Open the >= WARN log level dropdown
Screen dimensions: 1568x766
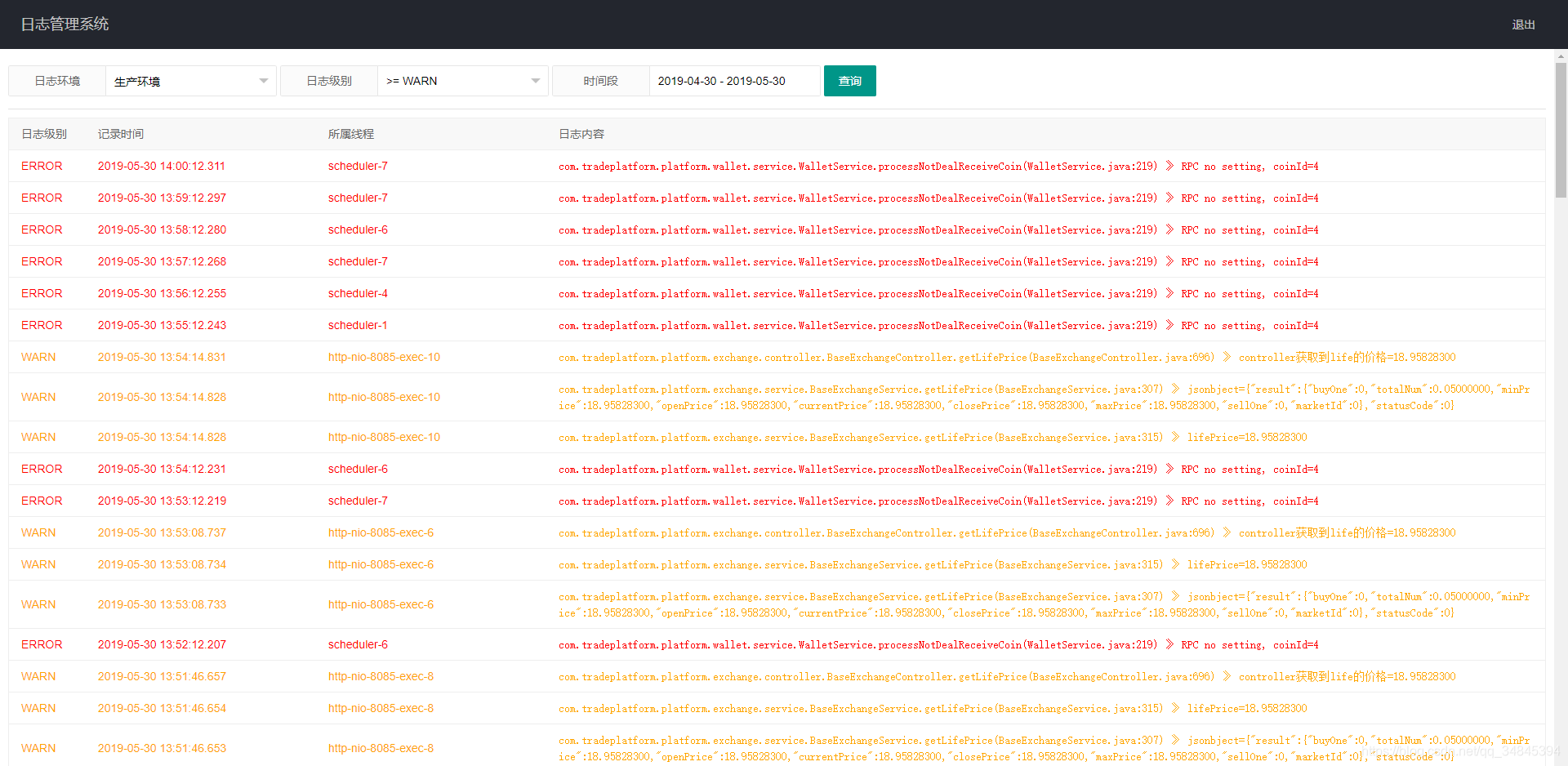(462, 81)
